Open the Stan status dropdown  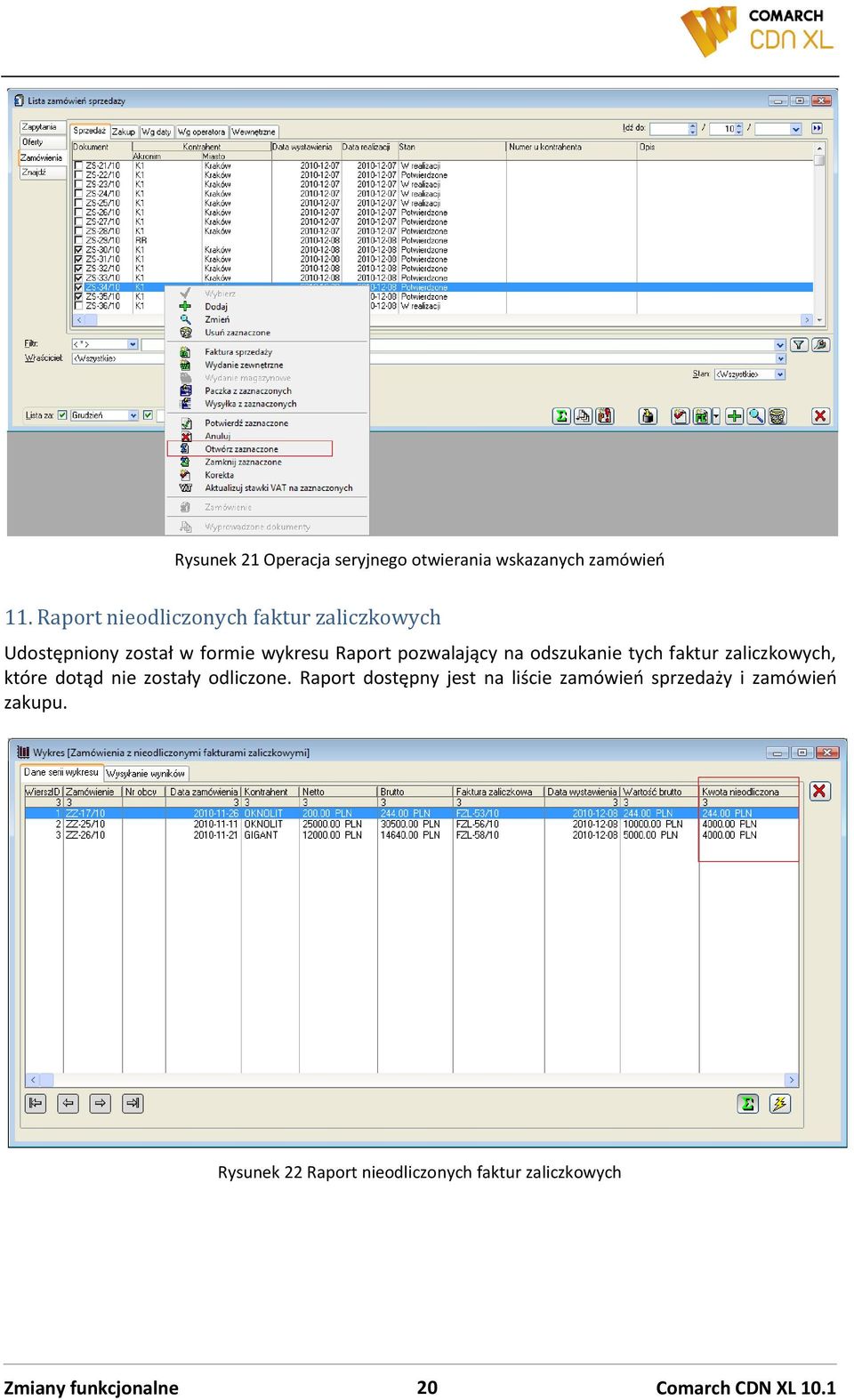point(780,374)
